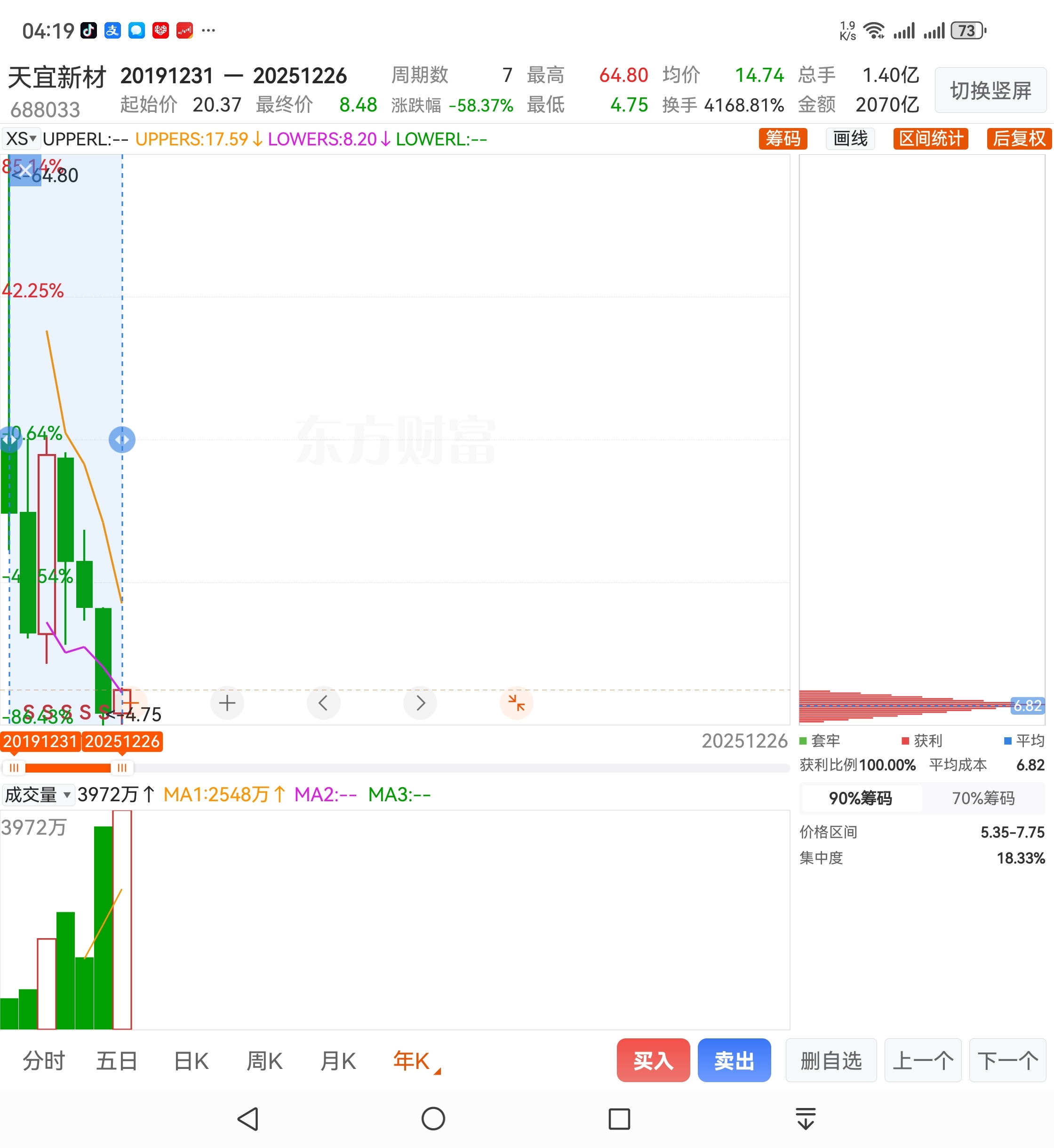Tap the Android home circle icon
1054x1148 pixels.
433,1118
